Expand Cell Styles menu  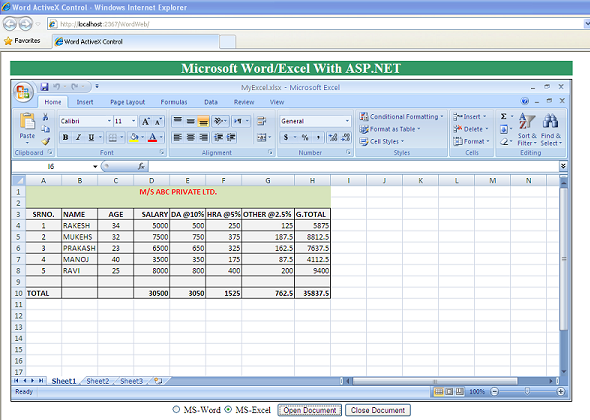(382, 142)
